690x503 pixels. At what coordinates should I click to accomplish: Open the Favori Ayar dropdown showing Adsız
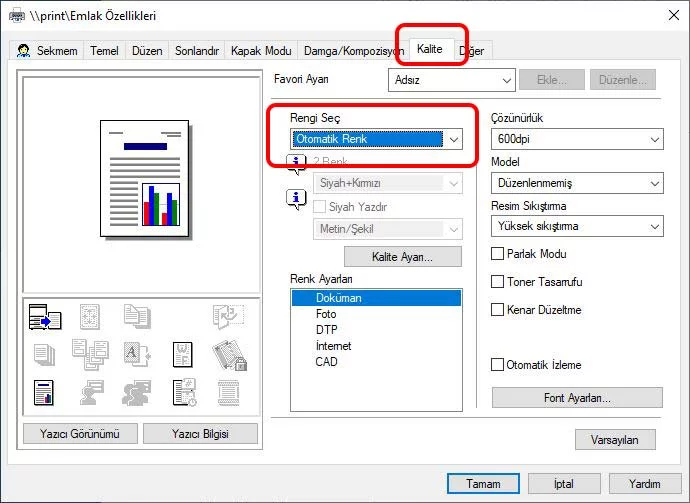pyautogui.click(x=451, y=80)
